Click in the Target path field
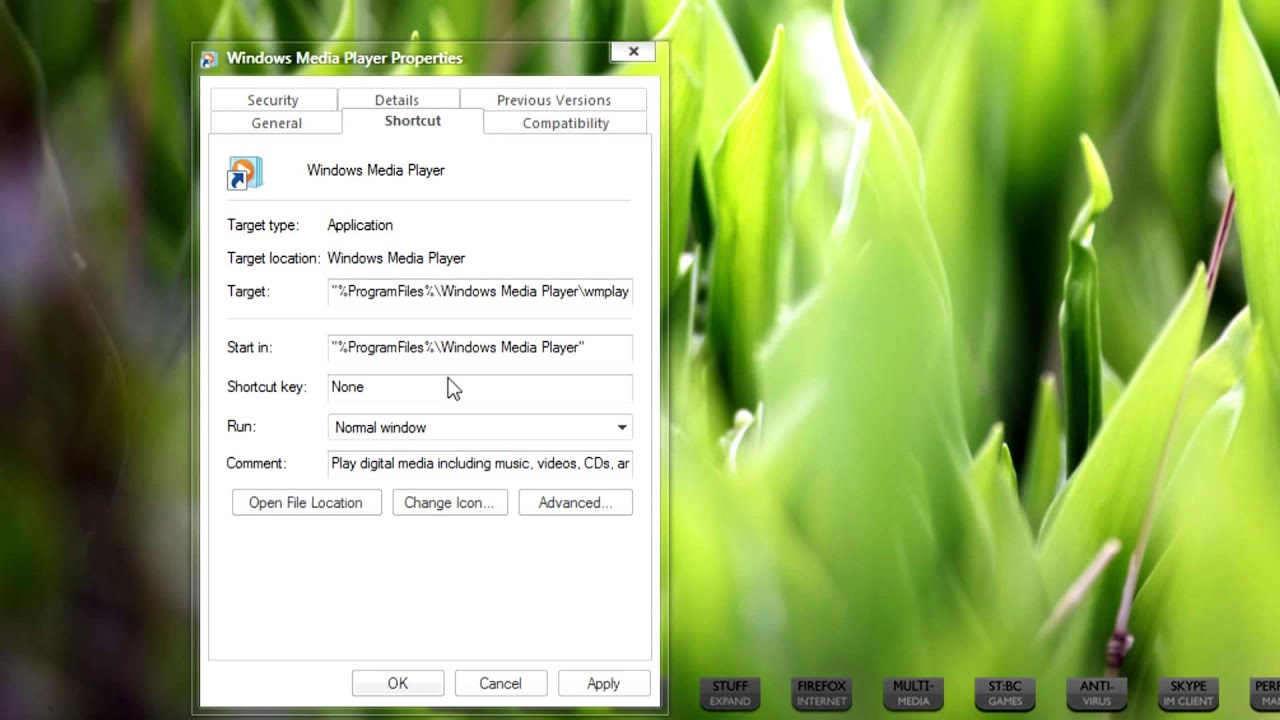Image resolution: width=1280 pixels, height=720 pixels. [480, 292]
